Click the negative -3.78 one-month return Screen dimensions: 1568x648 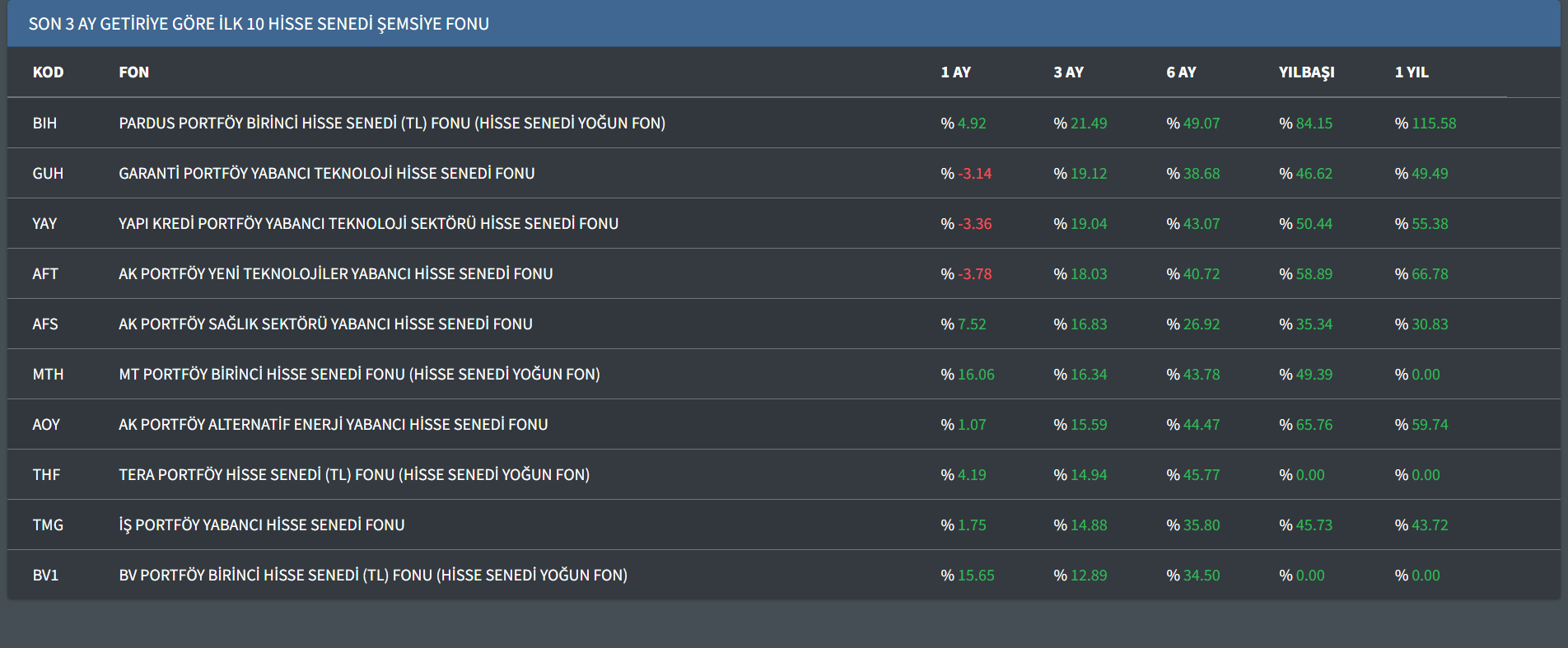(974, 274)
